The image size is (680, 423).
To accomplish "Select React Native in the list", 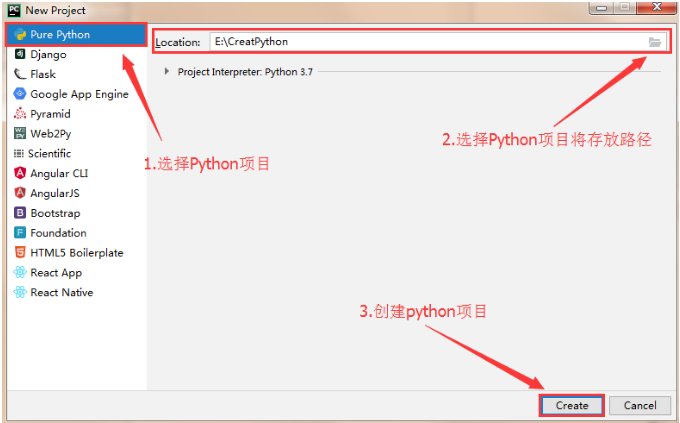I will [76, 292].
